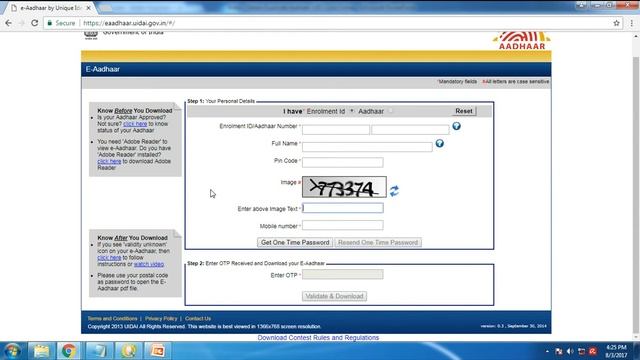Open Privacy Policy footer link
The height and width of the screenshot is (360, 640).
click(x=161, y=318)
